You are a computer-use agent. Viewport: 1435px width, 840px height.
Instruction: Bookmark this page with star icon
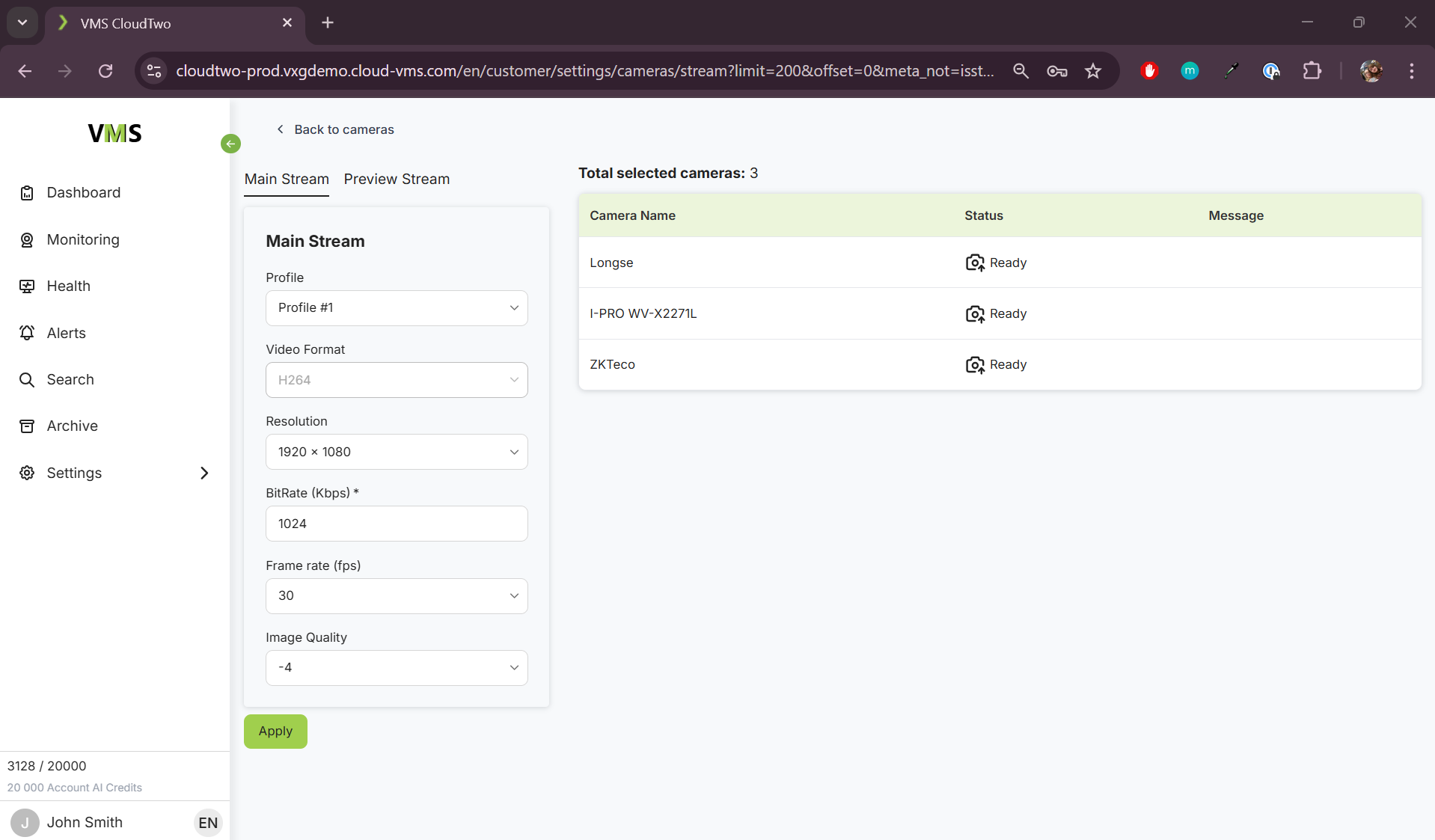coord(1093,71)
